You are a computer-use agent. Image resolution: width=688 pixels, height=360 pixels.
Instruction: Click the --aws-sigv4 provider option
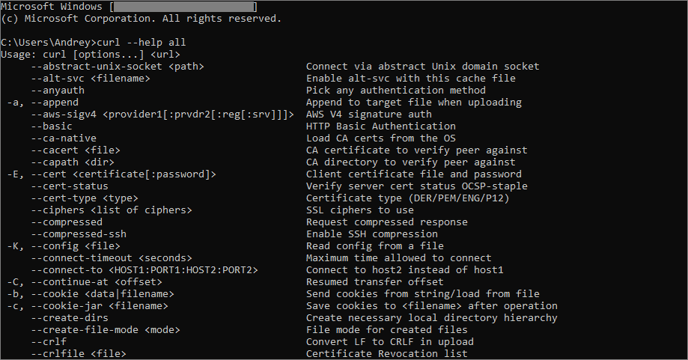(x=162, y=115)
